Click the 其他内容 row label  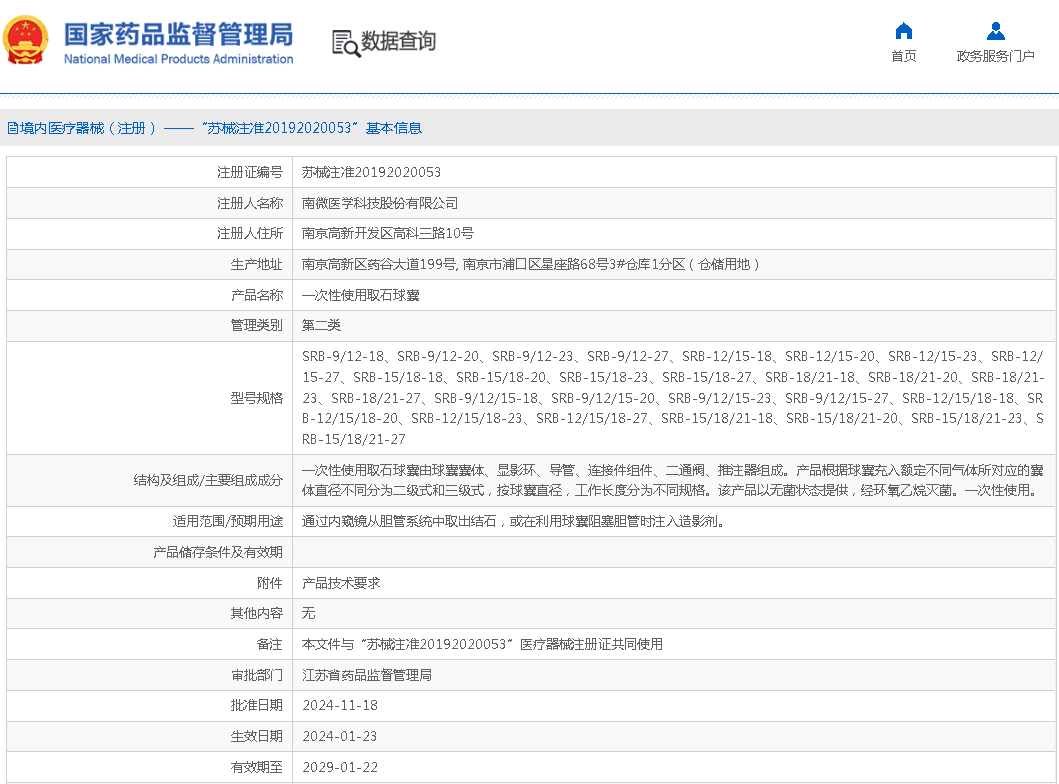[257, 613]
